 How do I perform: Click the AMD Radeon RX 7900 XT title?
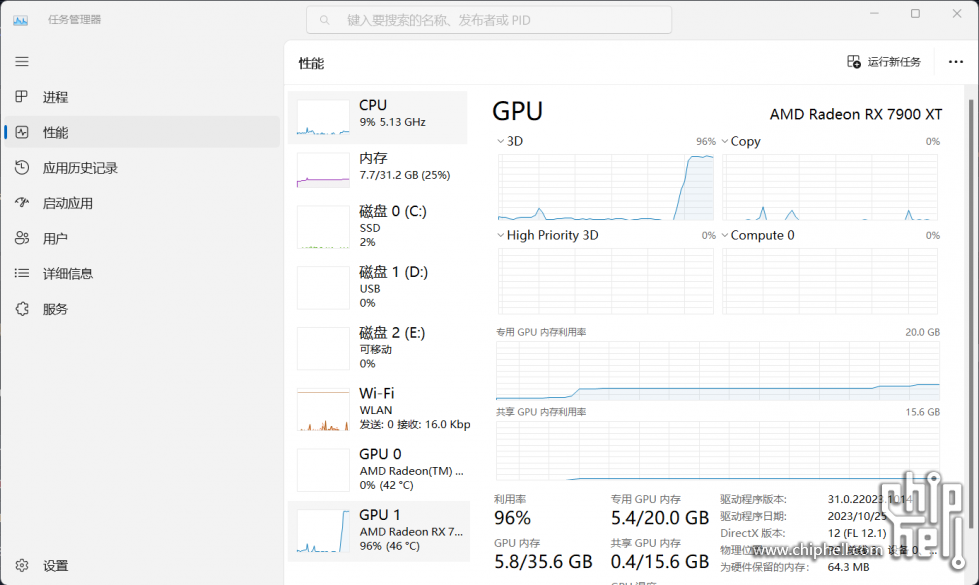tap(855, 114)
